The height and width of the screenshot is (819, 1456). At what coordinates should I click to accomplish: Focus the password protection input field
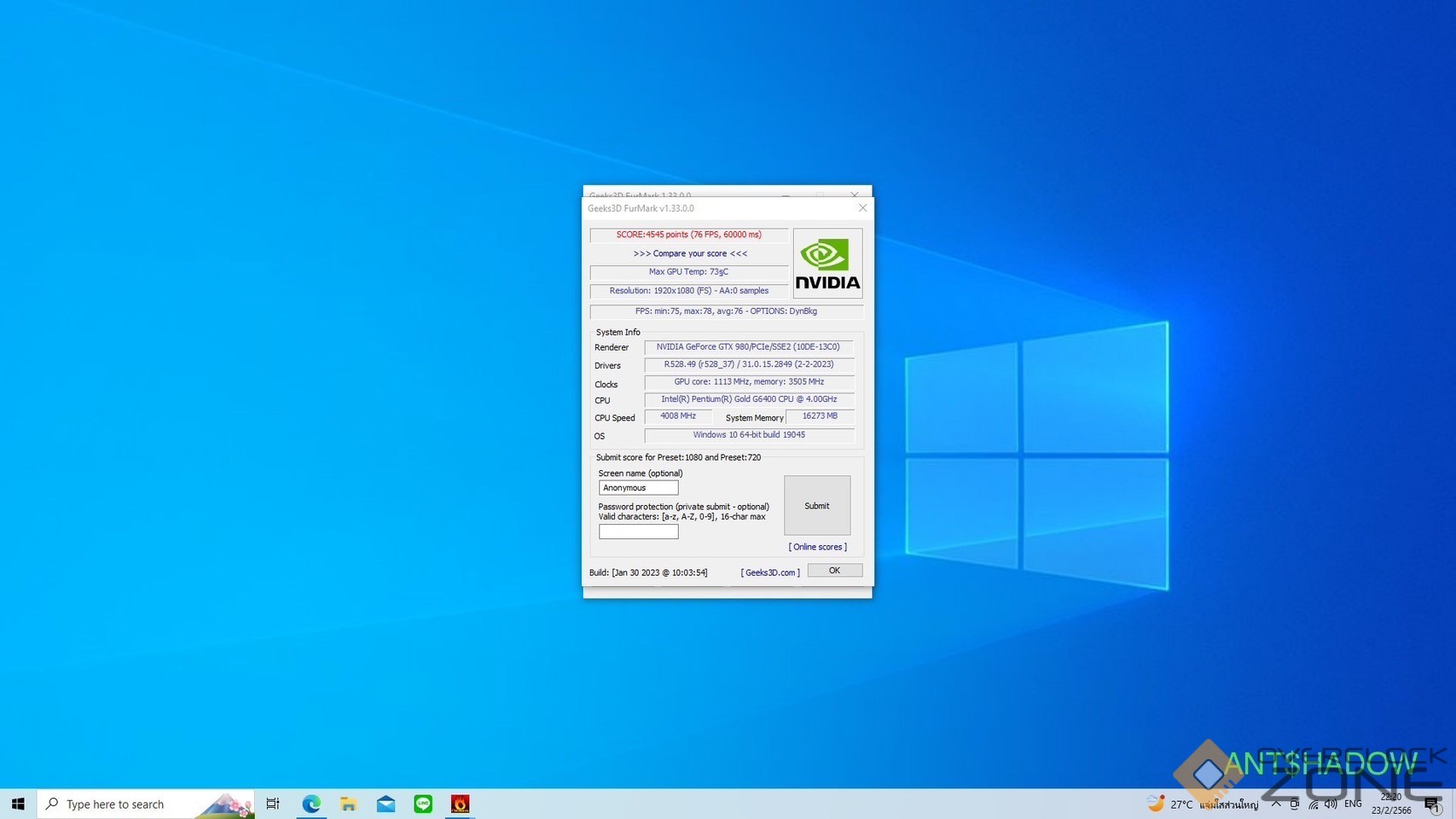coord(638,531)
